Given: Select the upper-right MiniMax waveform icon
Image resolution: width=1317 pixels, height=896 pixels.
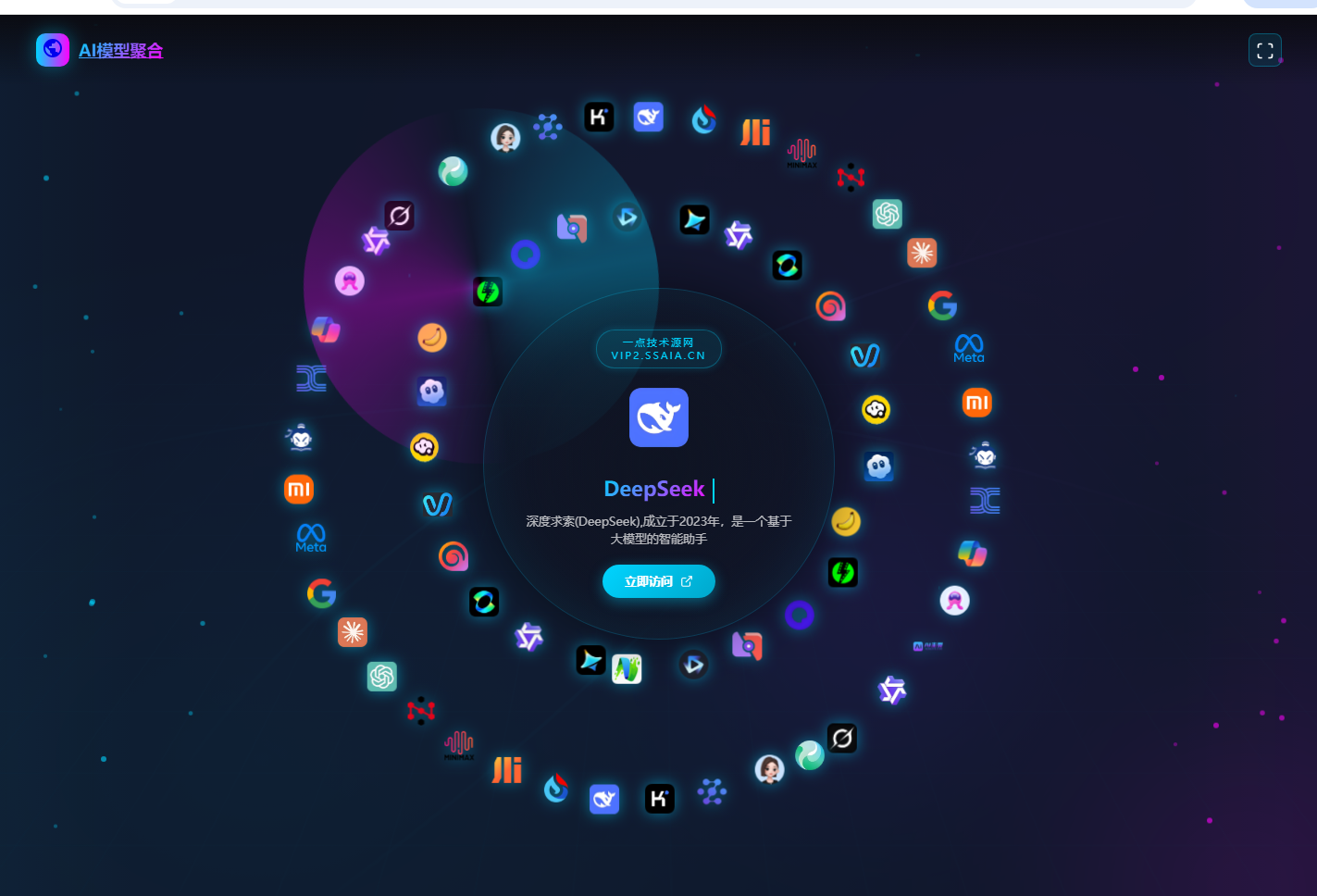Looking at the screenshot, I should (x=801, y=153).
